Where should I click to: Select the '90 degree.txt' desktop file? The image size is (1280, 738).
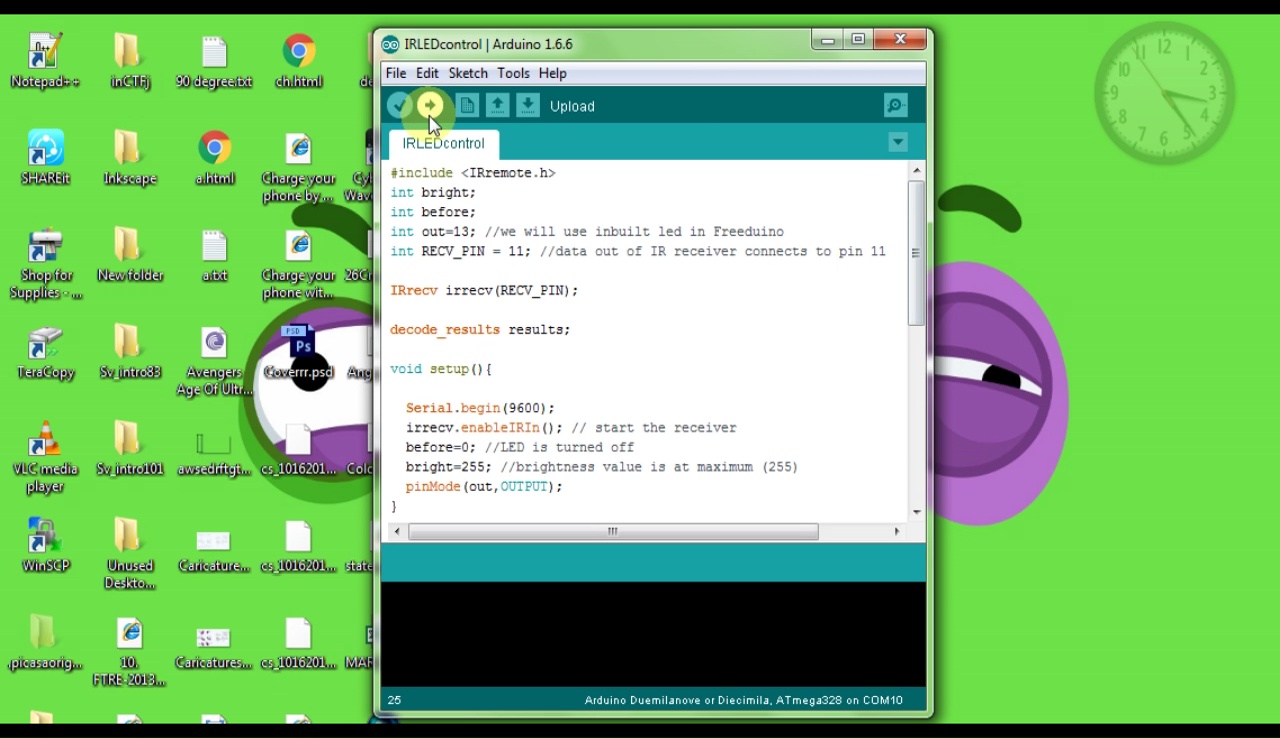pos(214,60)
